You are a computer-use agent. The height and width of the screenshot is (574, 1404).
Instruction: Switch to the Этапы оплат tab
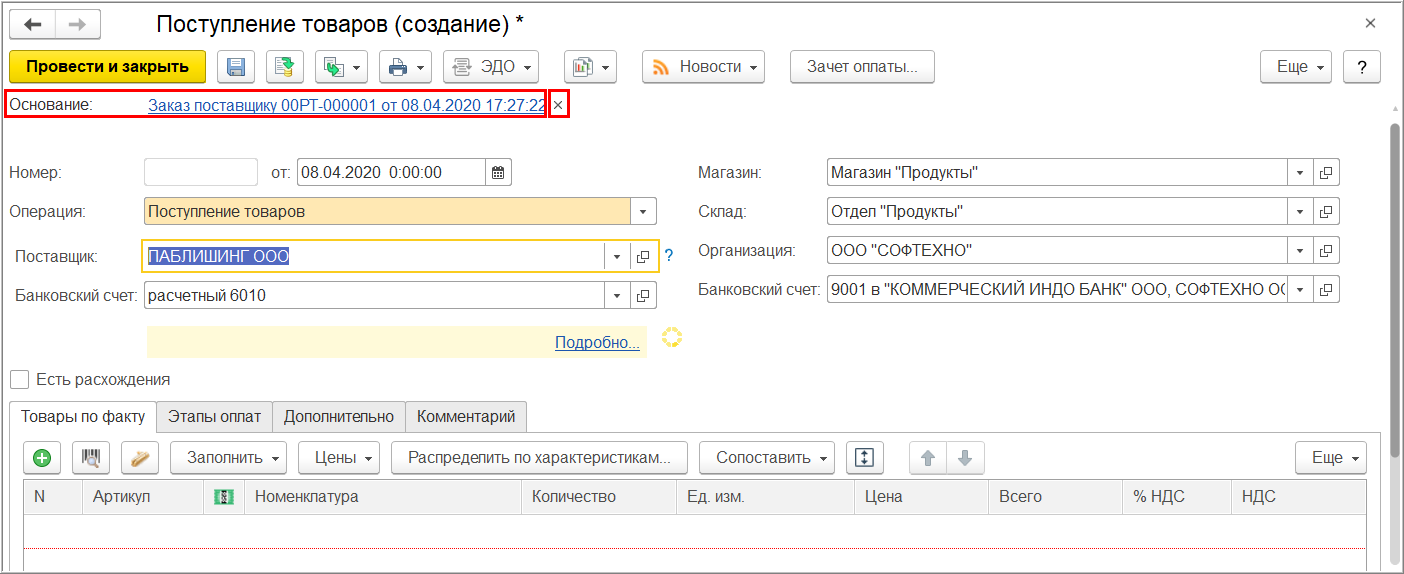(214, 416)
